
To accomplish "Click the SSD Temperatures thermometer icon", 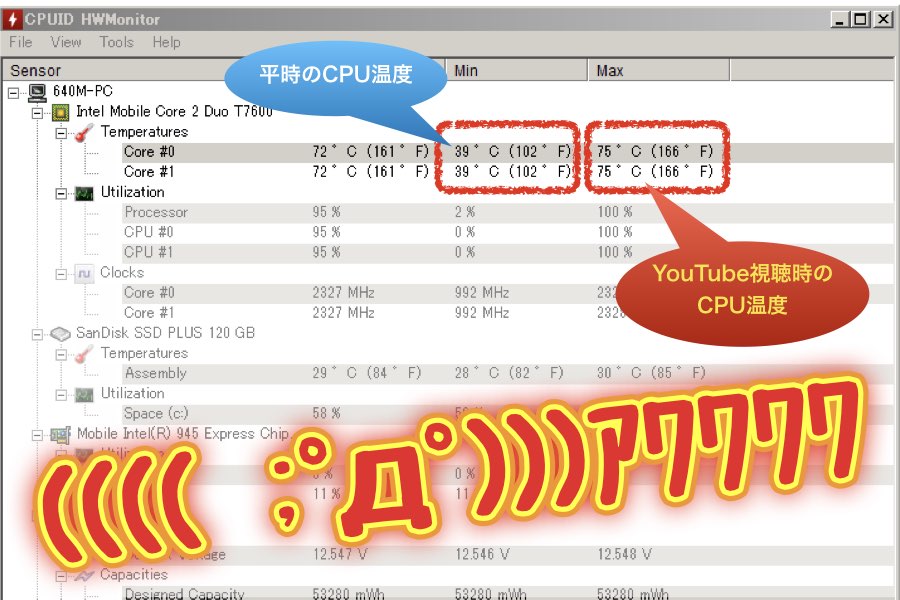I will click(x=84, y=354).
